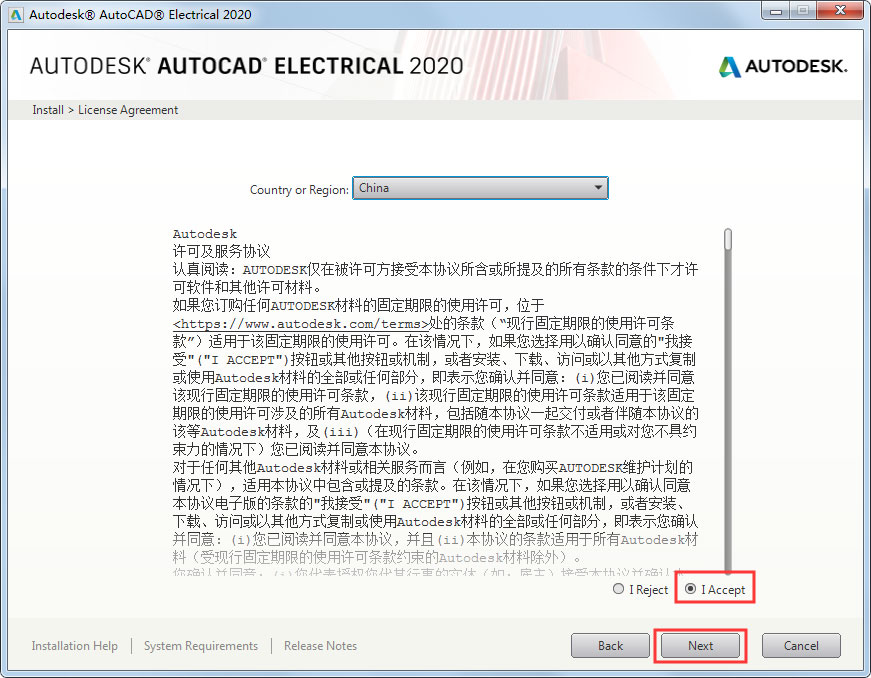The image size is (871, 678).
Task: Click the Autodesk logo at top right
Action: pyautogui.click(x=783, y=66)
